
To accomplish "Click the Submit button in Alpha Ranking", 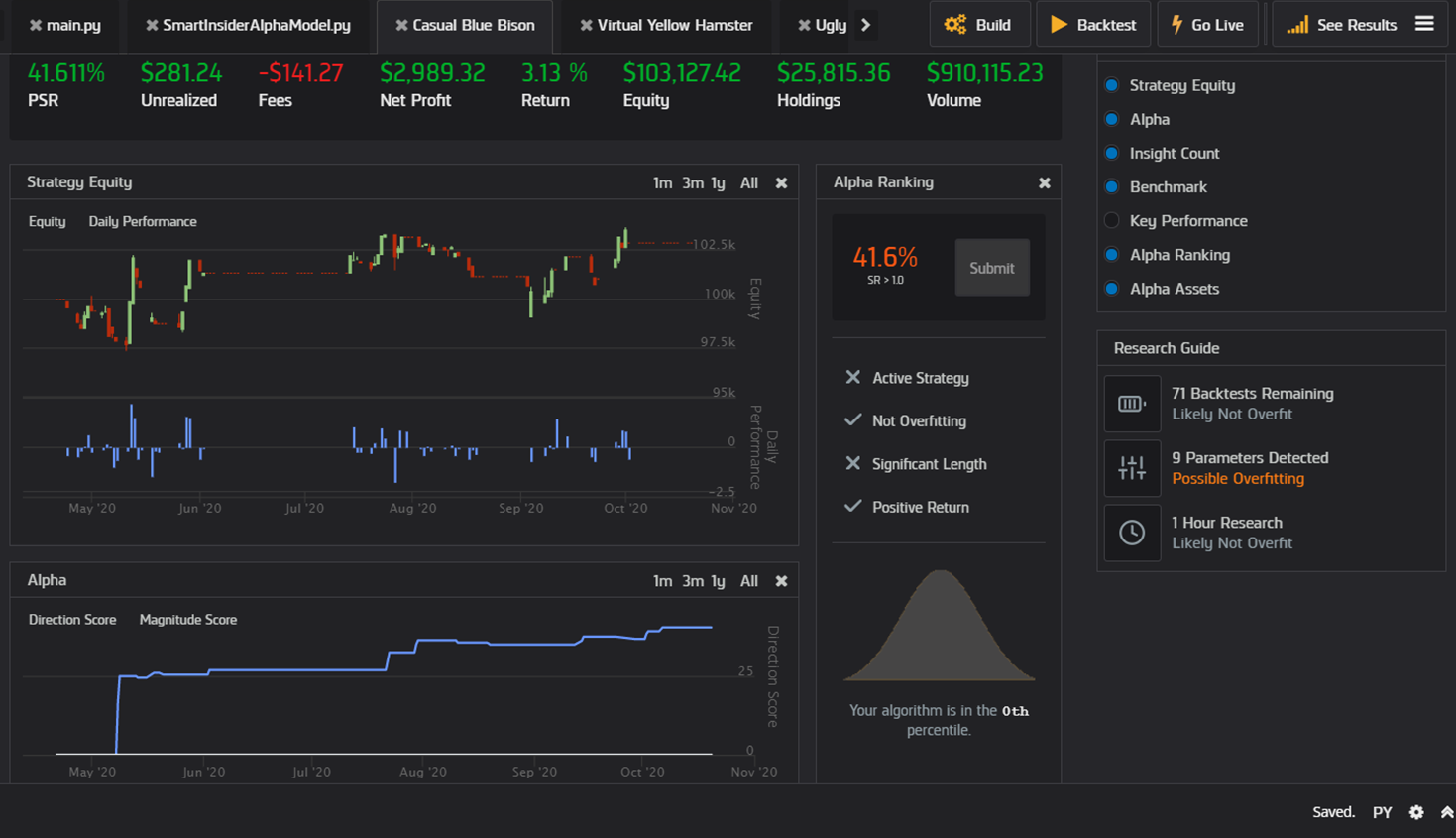I will tap(992, 267).
